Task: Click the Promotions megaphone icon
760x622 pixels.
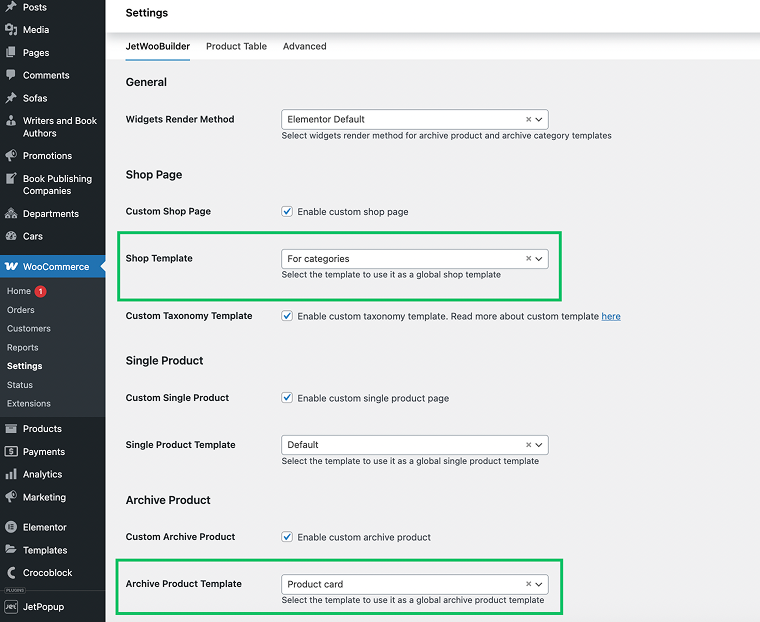Action: coord(11,156)
